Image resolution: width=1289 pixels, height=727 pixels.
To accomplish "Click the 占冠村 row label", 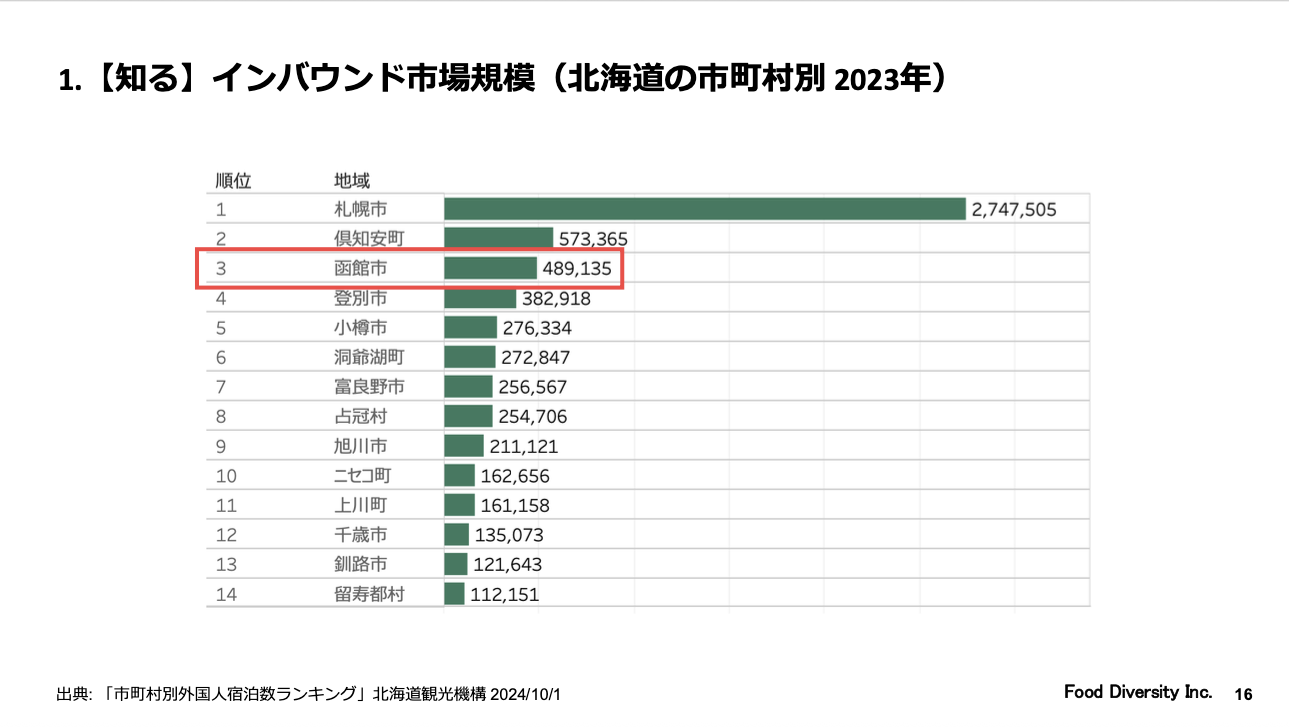I will pyautogui.click(x=360, y=417).
